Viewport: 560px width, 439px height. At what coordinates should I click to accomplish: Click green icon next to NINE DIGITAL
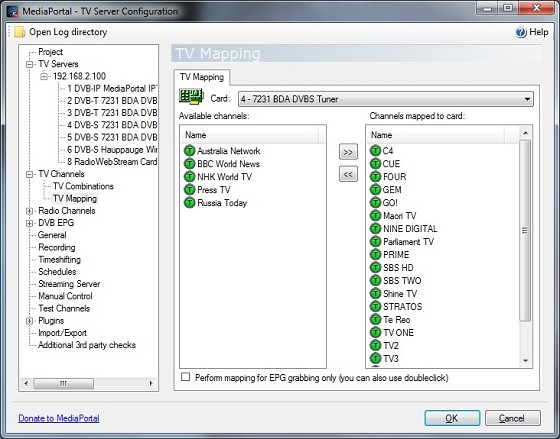tap(375, 229)
